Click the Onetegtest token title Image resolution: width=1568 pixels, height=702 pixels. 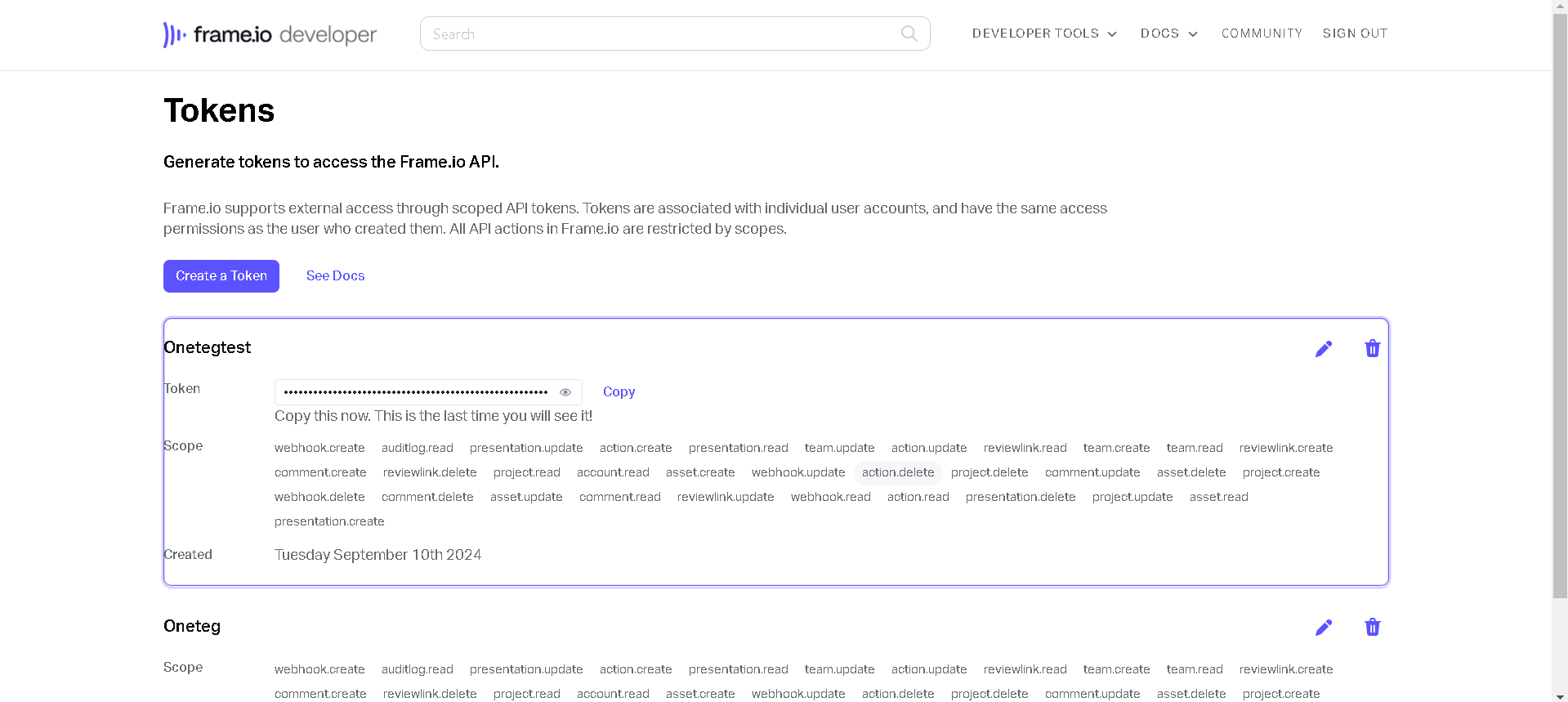click(x=208, y=347)
